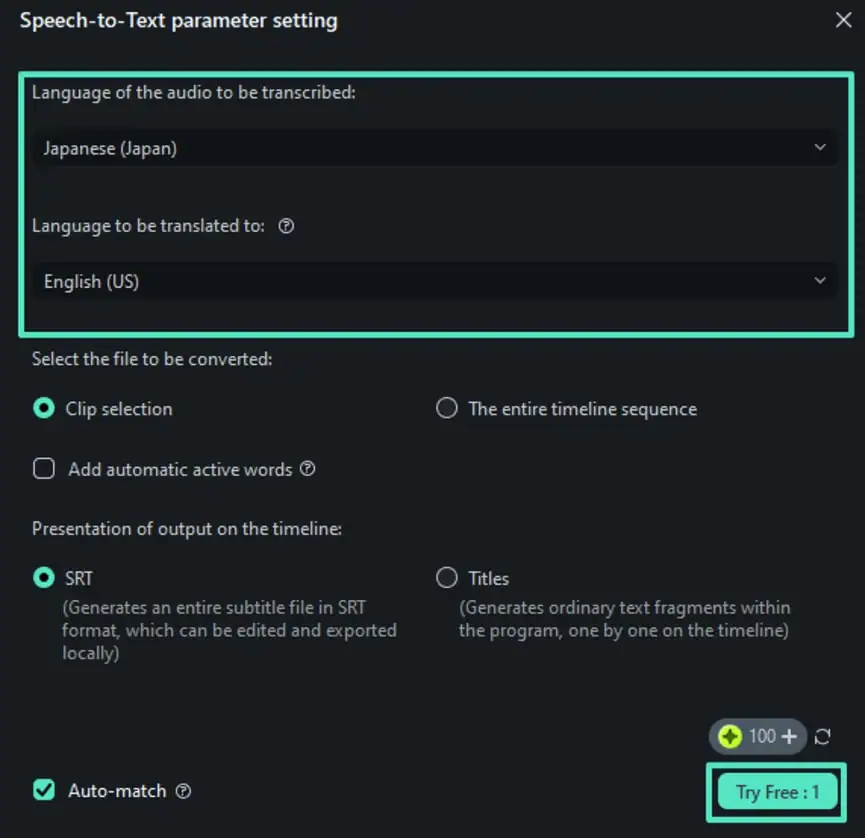The width and height of the screenshot is (865, 838).
Task: Uncheck the Auto-match checkbox
Action: [44, 790]
